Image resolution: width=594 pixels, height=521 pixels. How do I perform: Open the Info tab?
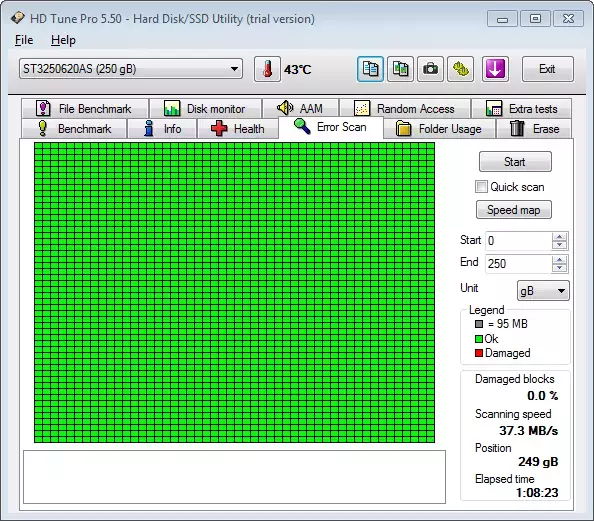(162, 129)
